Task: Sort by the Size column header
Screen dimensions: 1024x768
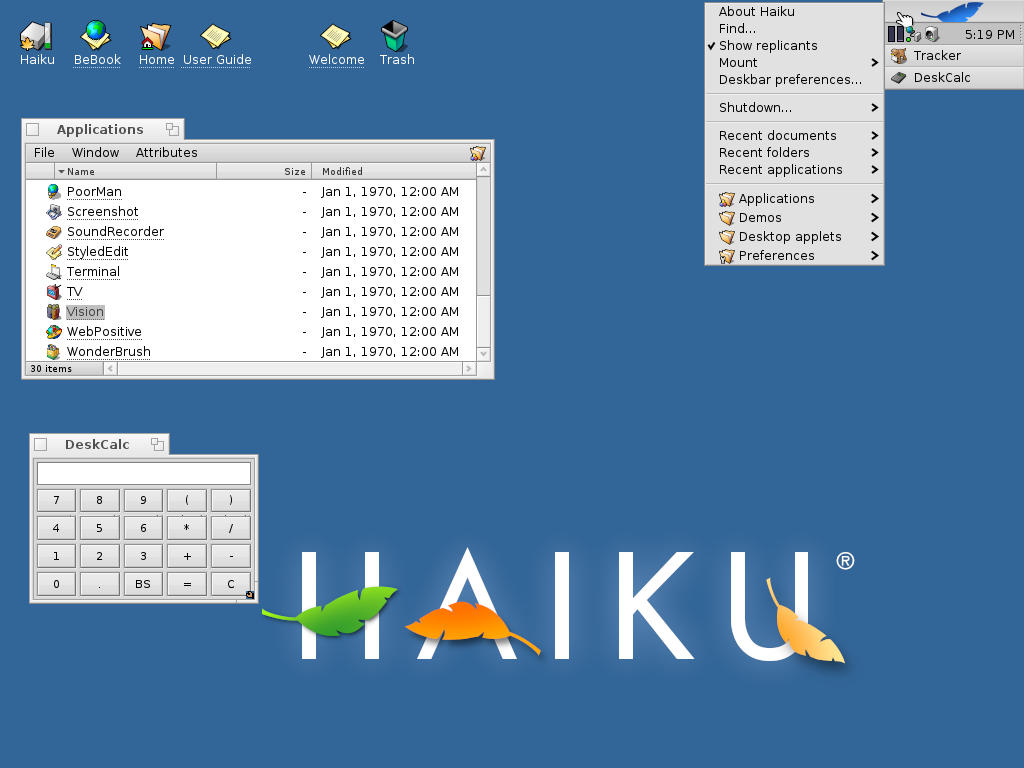Action: (264, 172)
